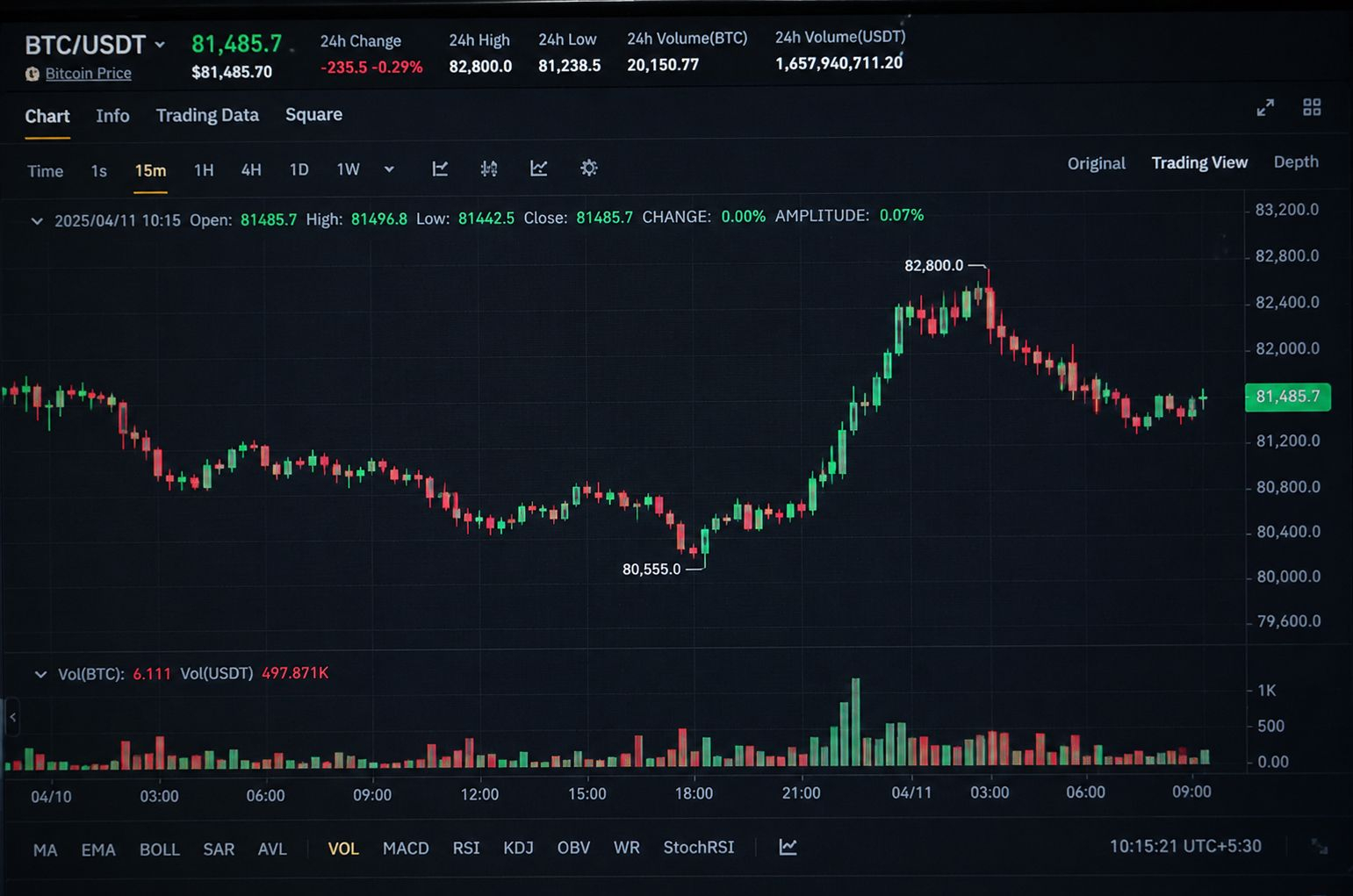Open the candlestick chart style icon
This screenshot has height=896, width=1353.
click(489, 168)
